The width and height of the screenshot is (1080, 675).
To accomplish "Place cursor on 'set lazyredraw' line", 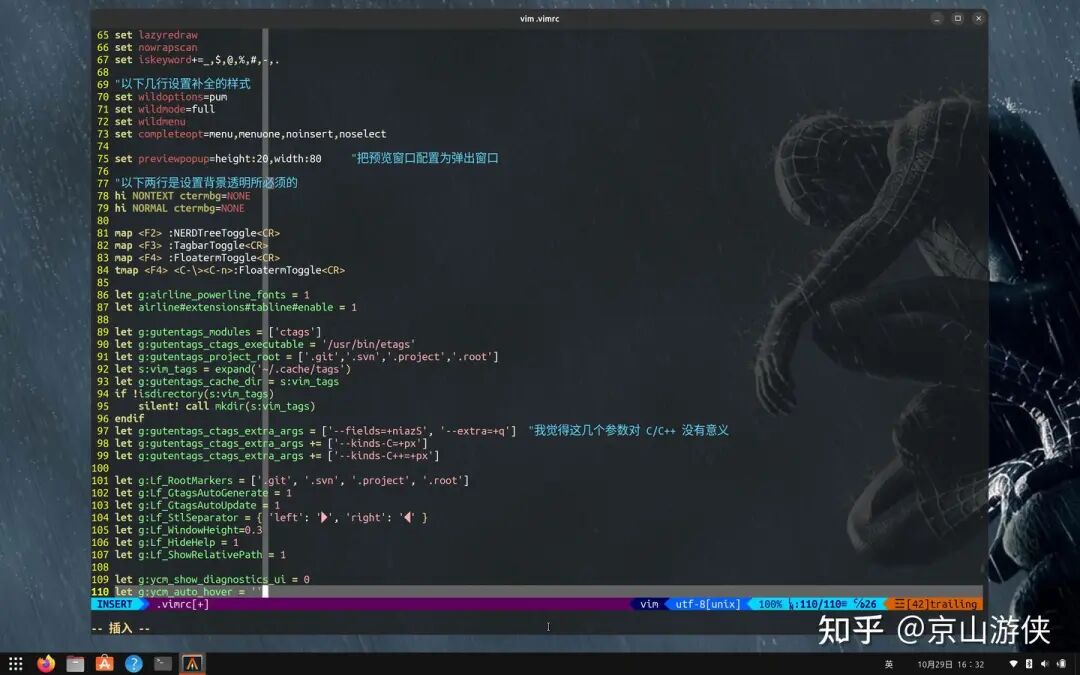I will point(156,35).
